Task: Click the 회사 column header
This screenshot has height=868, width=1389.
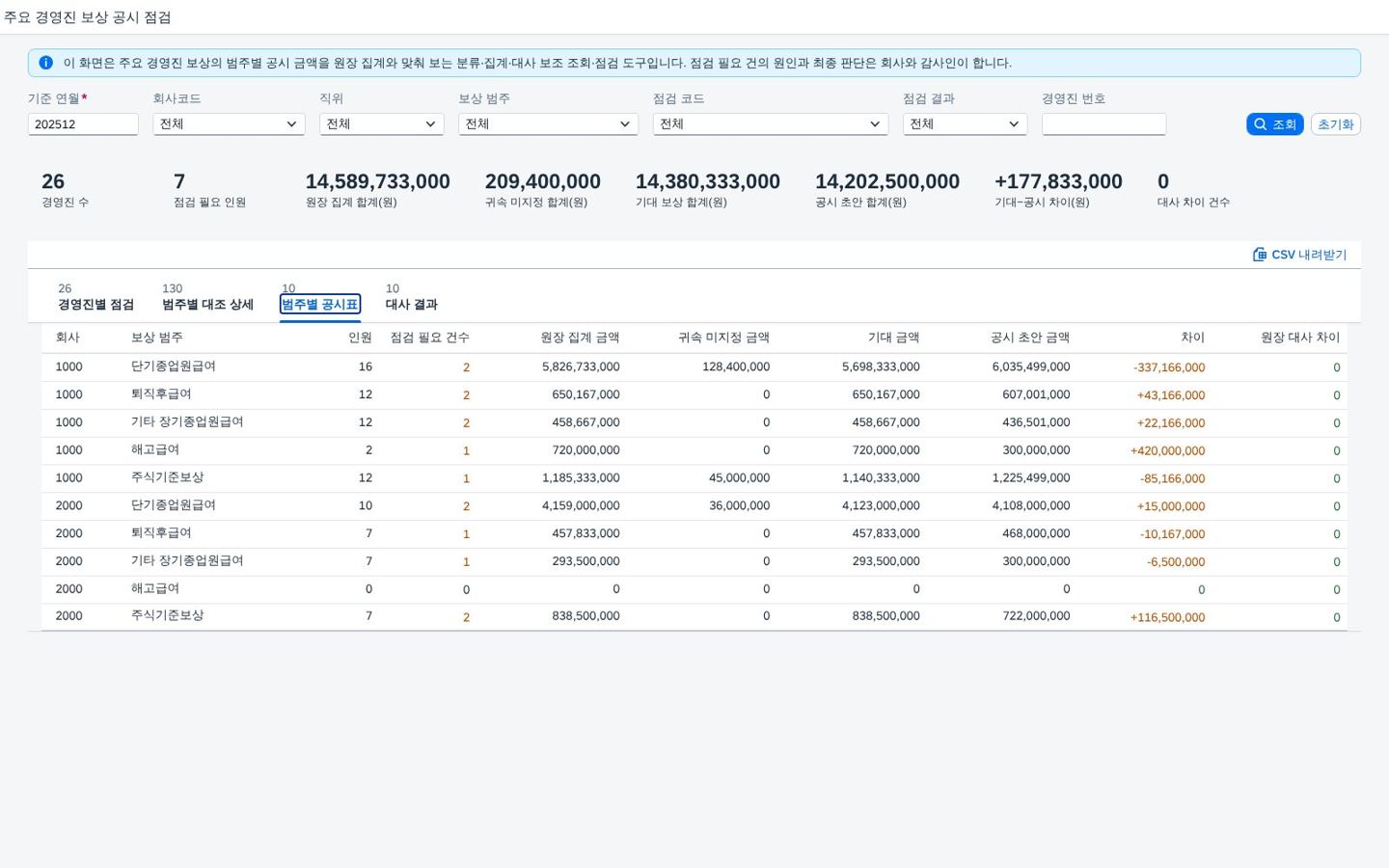Action: [x=68, y=338]
